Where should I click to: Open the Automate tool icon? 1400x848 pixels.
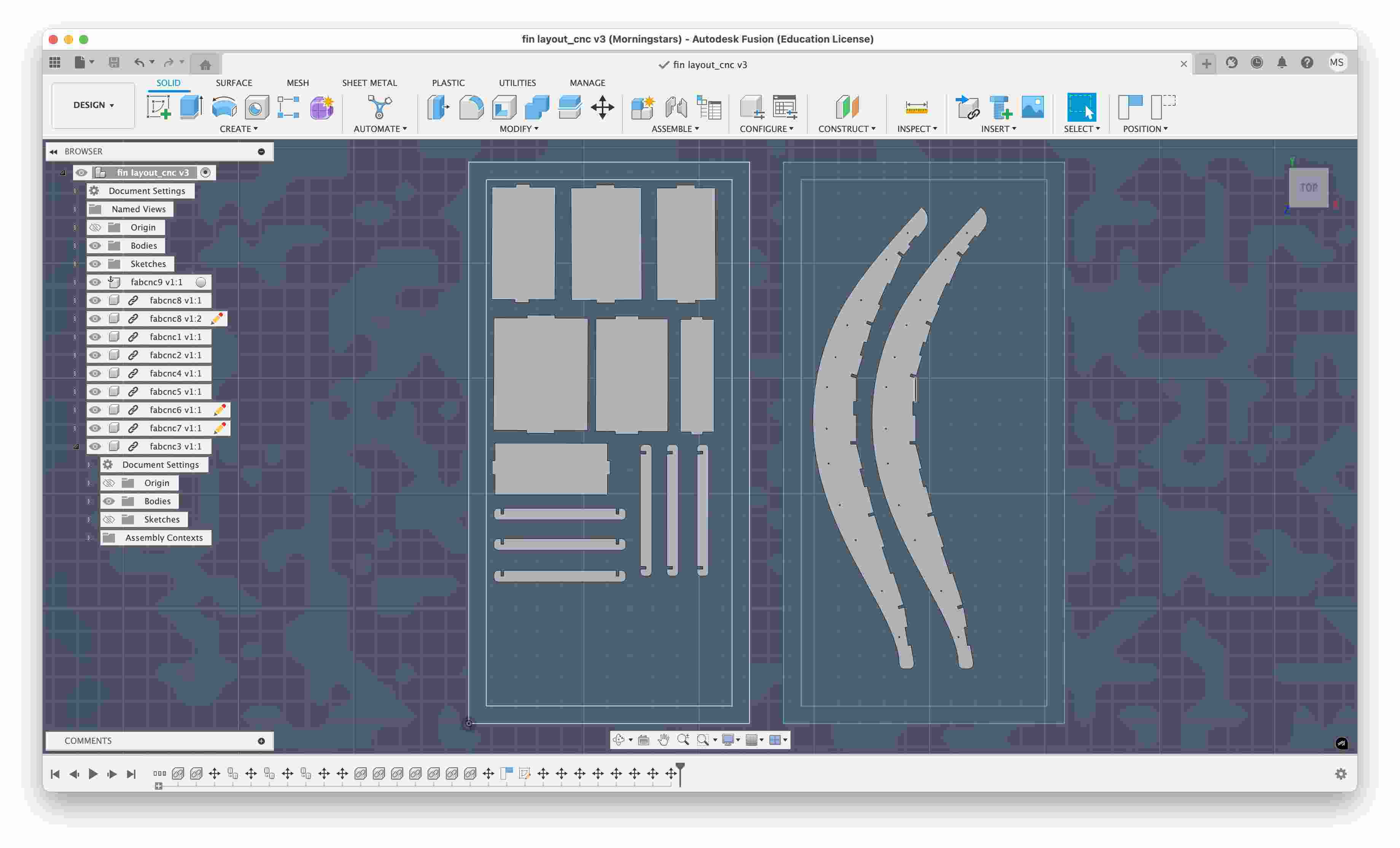coord(380,107)
